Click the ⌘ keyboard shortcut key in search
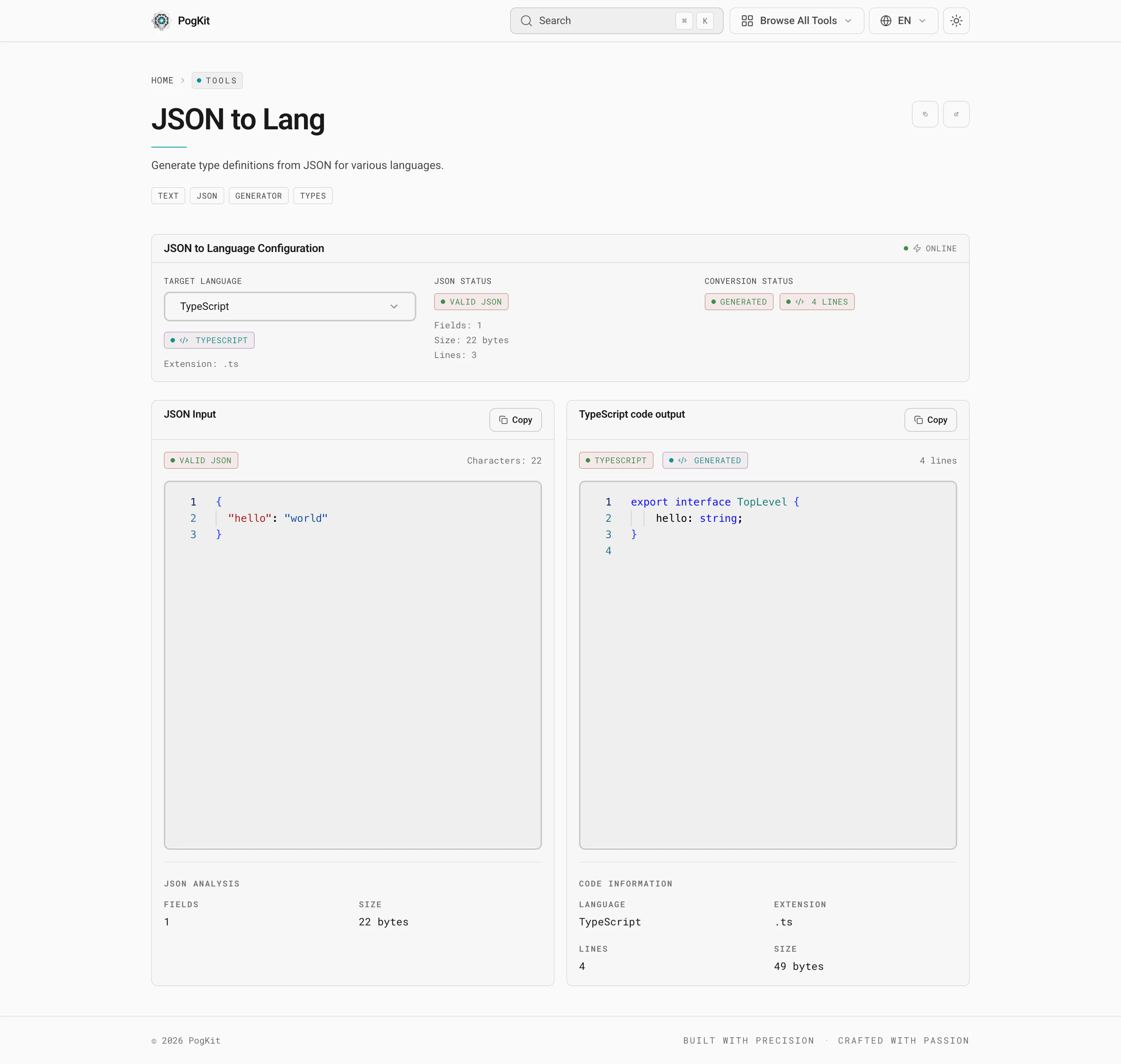1121x1064 pixels. [x=684, y=21]
